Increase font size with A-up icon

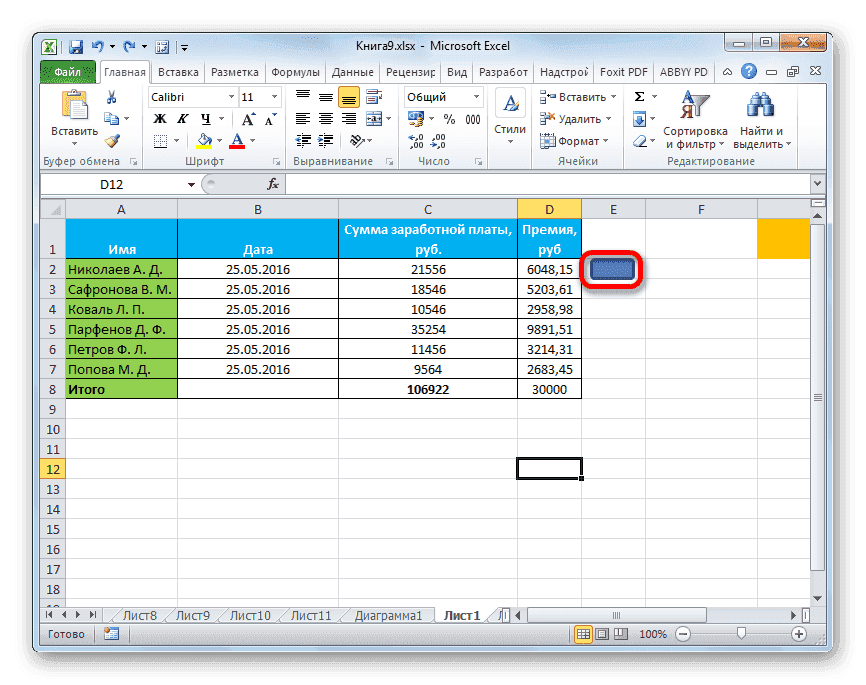click(x=248, y=119)
